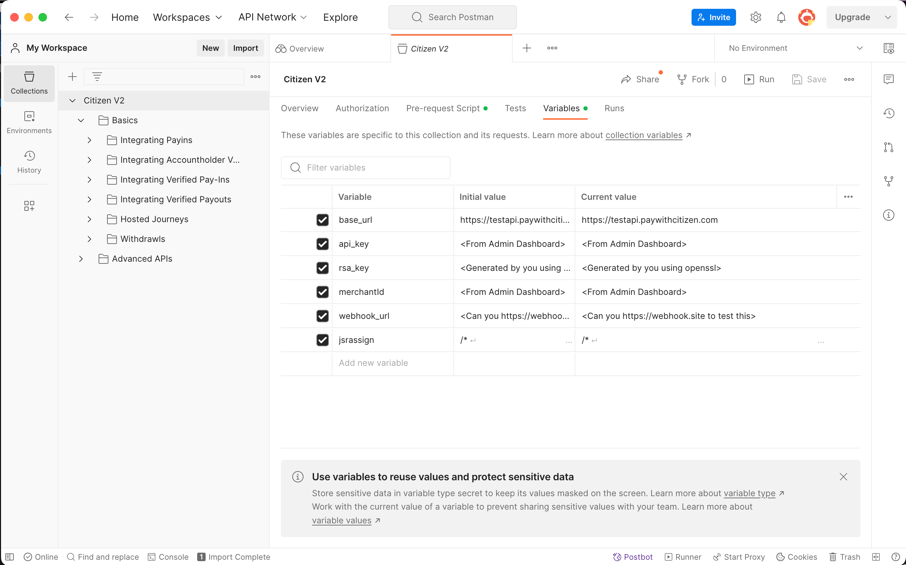Open the No Environment dropdown
Viewport: 906px width, 565px height.
tap(794, 48)
